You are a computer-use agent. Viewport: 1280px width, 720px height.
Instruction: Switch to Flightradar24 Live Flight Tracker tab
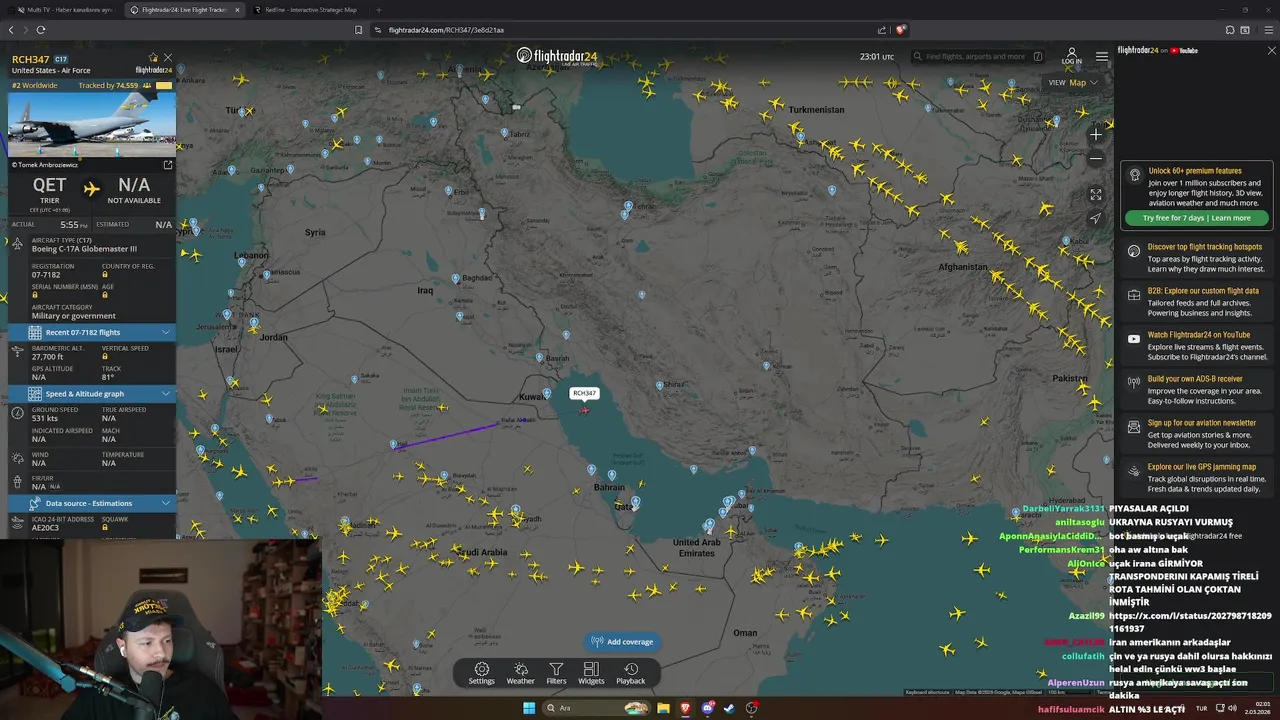click(x=185, y=10)
